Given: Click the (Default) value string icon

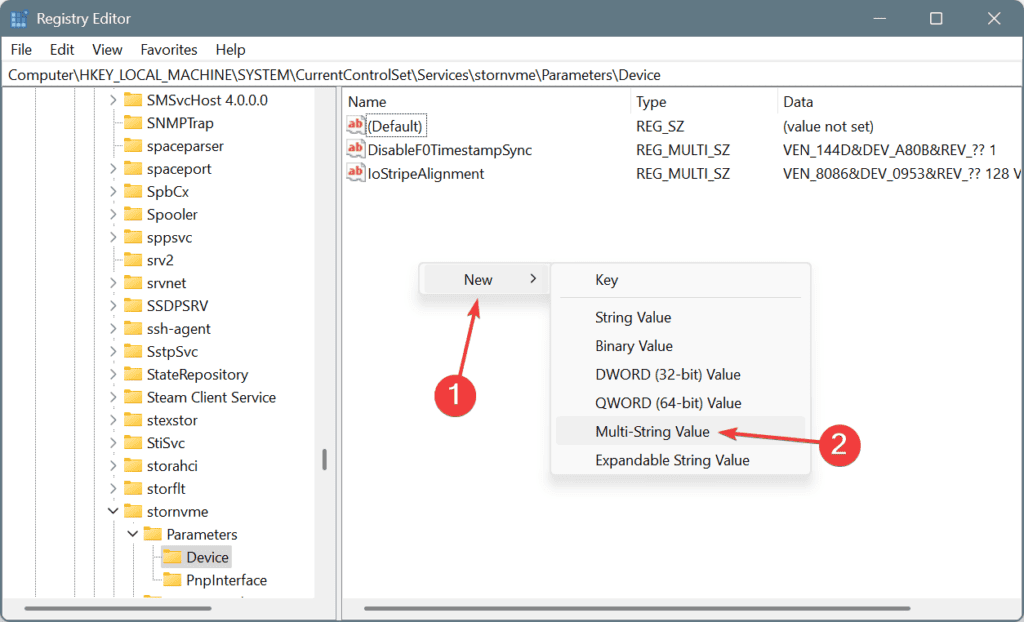Looking at the screenshot, I should (x=355, y=125).
